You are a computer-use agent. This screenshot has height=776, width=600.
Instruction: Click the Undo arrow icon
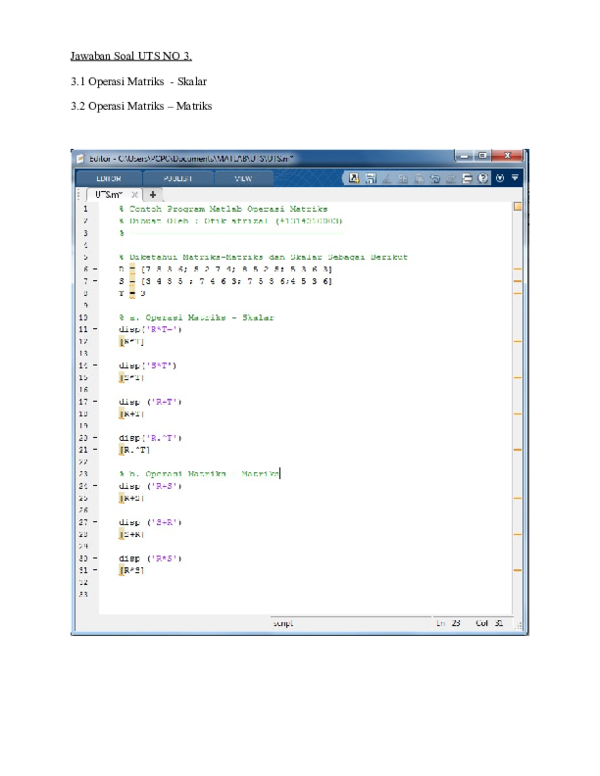(x=435, y=178)
